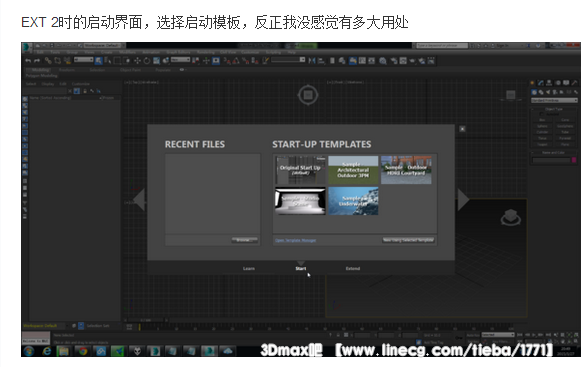
Task: Choose the Select and Scale tool
Action: (156, 60)
